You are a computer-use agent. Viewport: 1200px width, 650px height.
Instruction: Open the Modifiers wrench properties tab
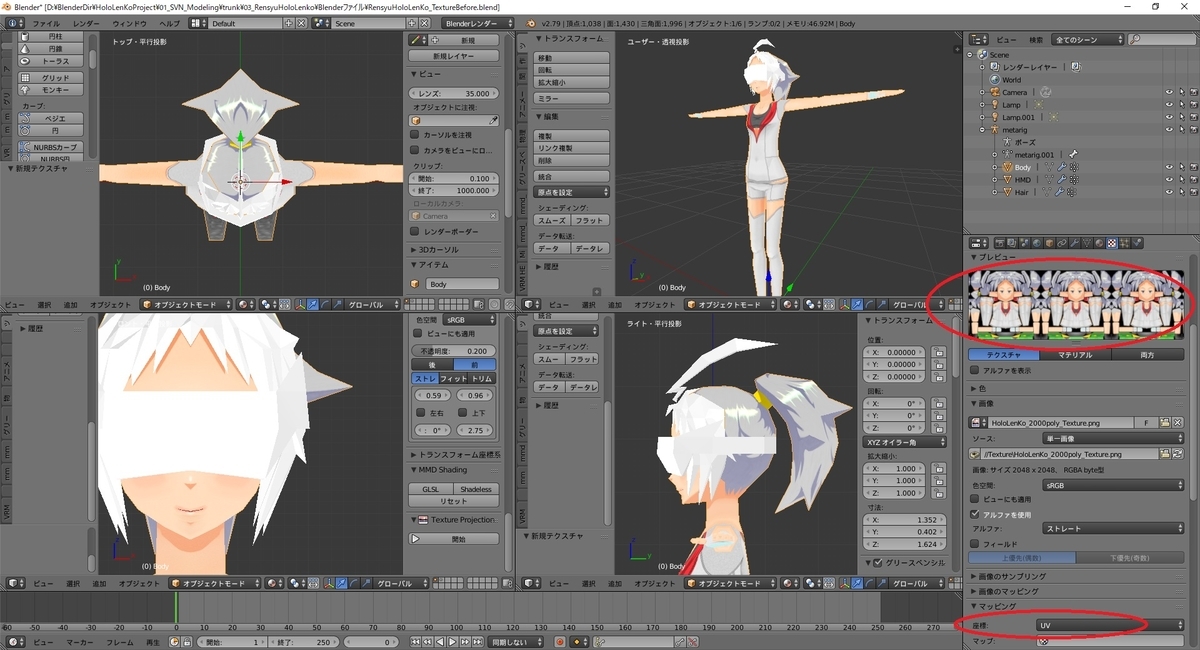1074,243
